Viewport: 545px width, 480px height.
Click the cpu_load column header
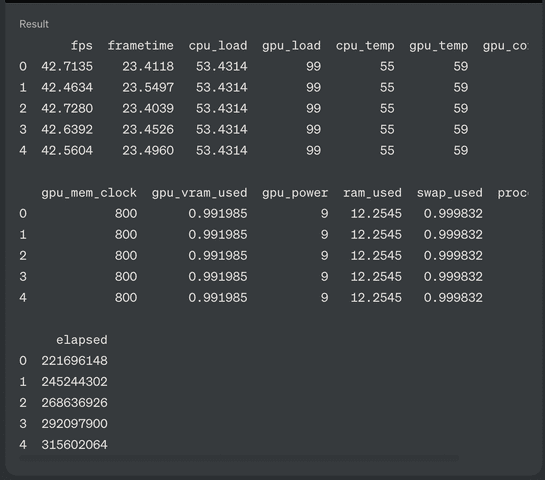(x=218, y=46)
